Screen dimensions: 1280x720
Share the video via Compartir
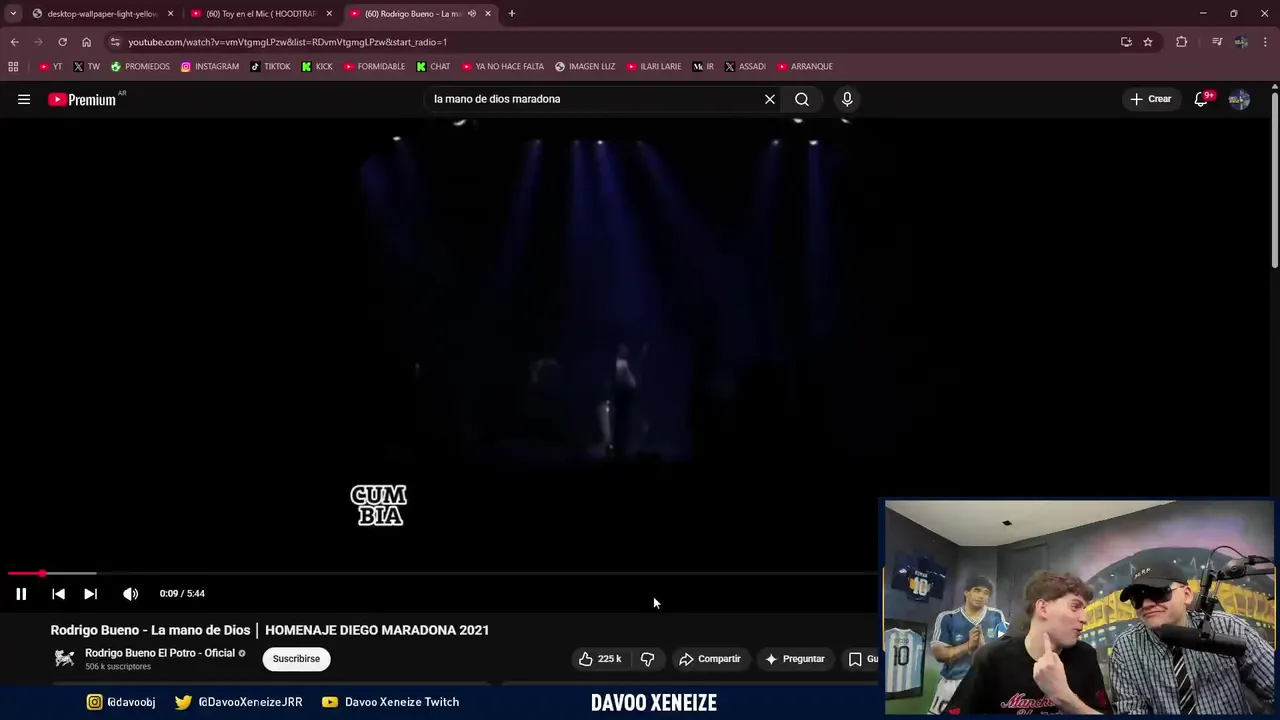point(710,659)
